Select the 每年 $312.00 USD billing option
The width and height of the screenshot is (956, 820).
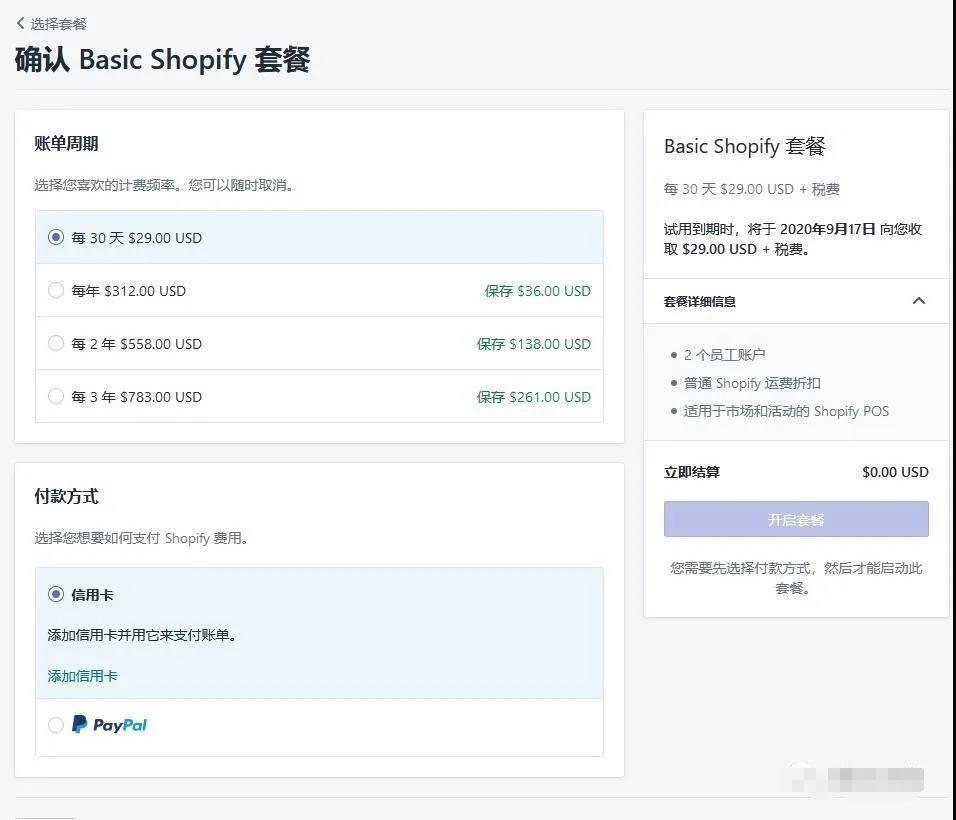(56, 290)
